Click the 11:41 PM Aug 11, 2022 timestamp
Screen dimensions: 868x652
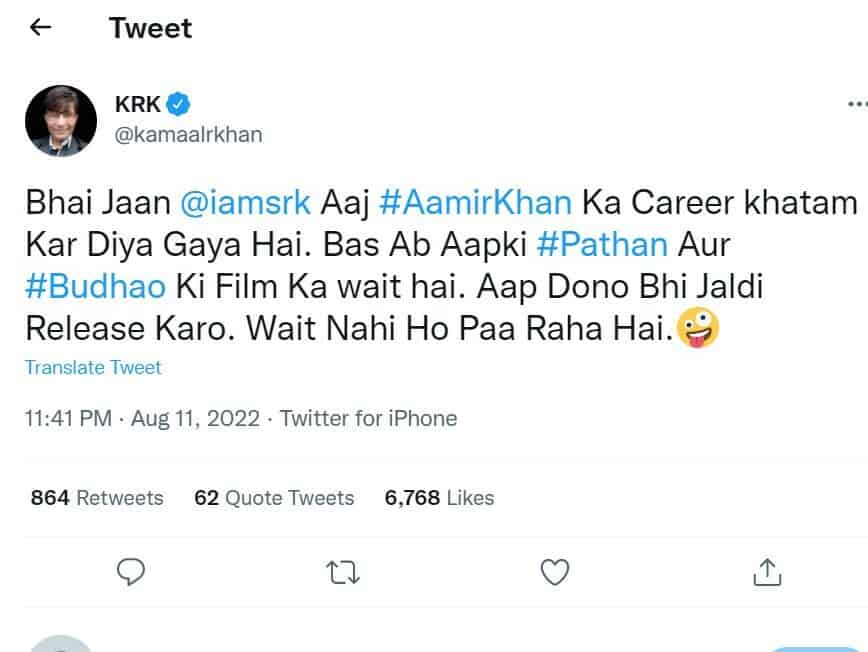[142, 418]
